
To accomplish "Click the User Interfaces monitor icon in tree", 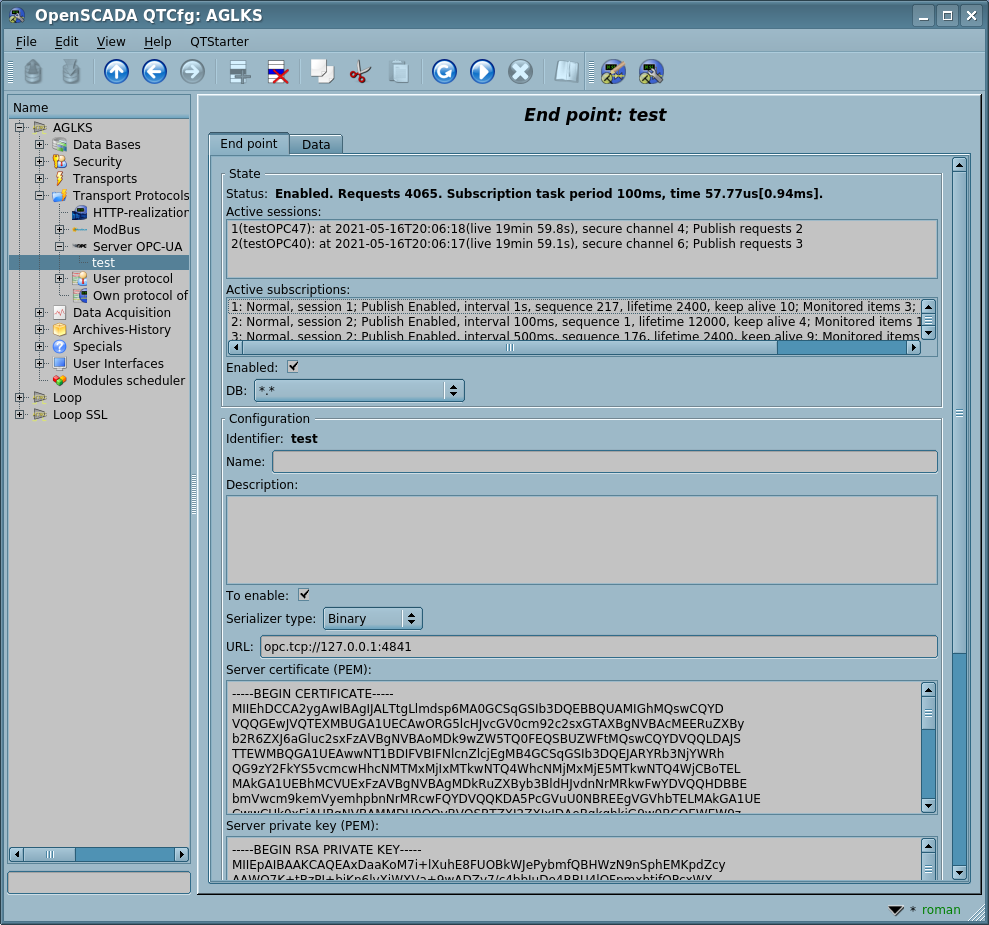I will 60,363.
